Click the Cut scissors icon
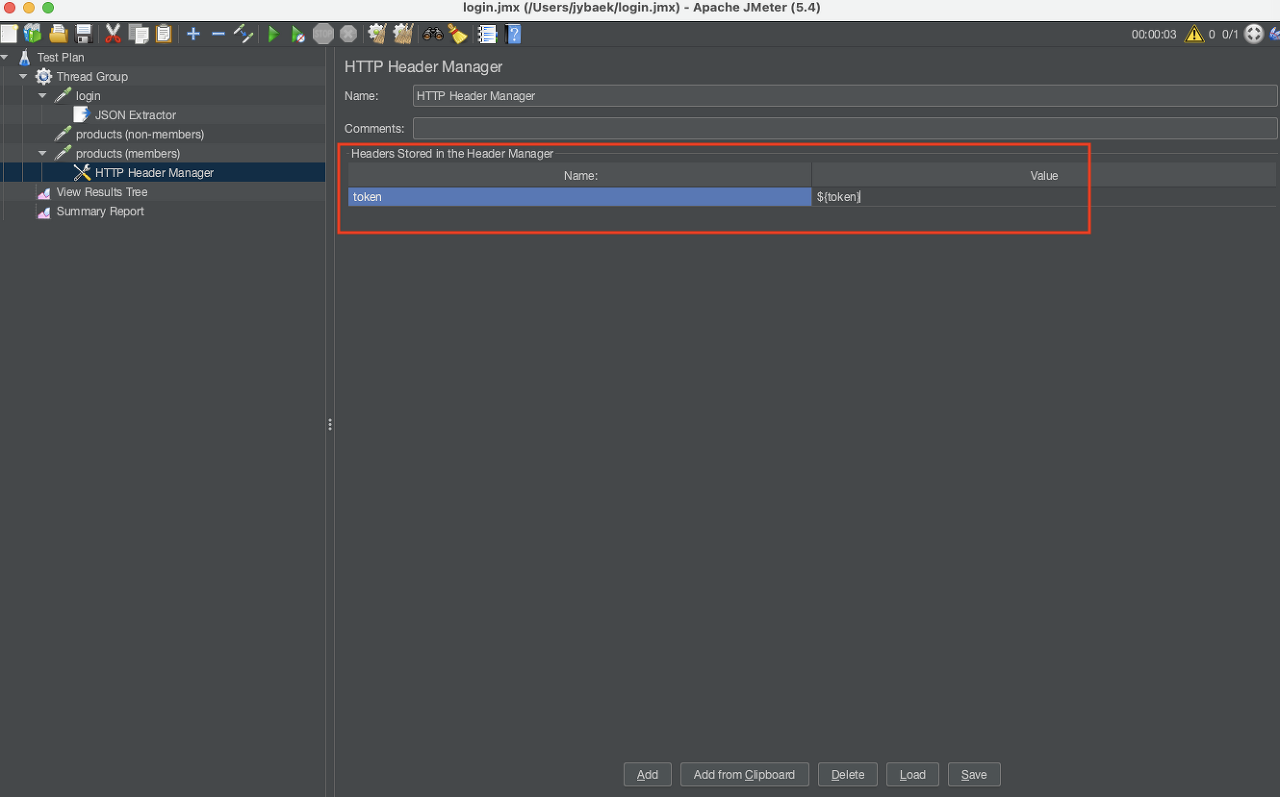The image size is (1280, 797). click(113, 34)
